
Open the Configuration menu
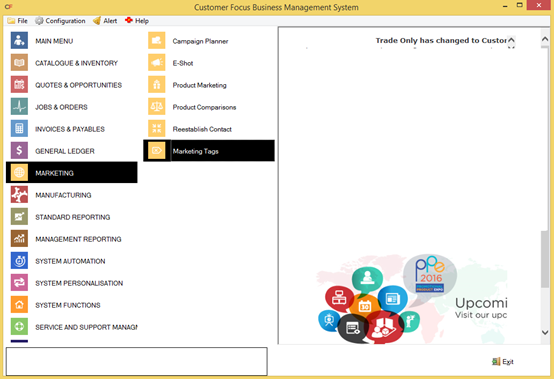click(x=60, y=21)
